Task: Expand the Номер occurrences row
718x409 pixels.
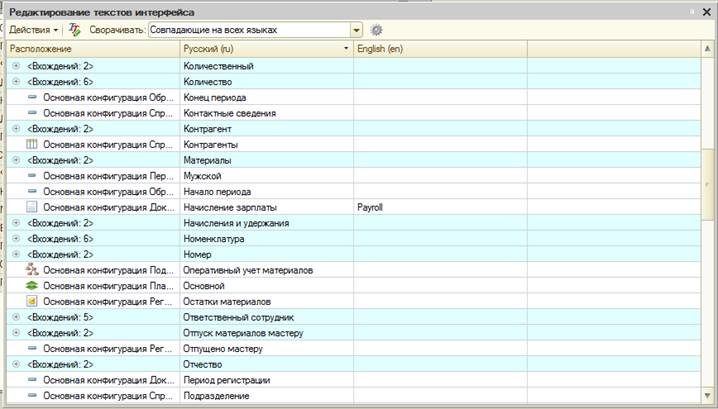Action: coord(16,254)
